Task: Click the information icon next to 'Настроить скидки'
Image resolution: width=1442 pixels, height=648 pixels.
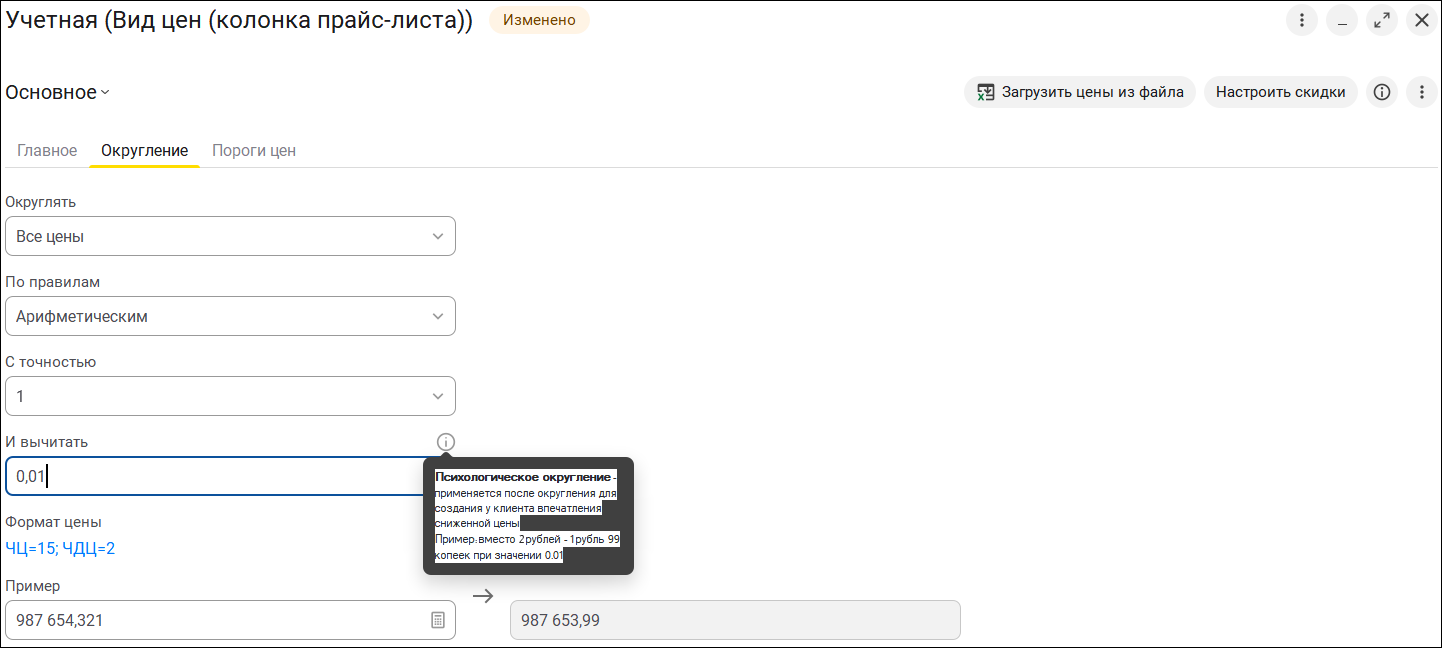Action: (x=1382, y=92)
